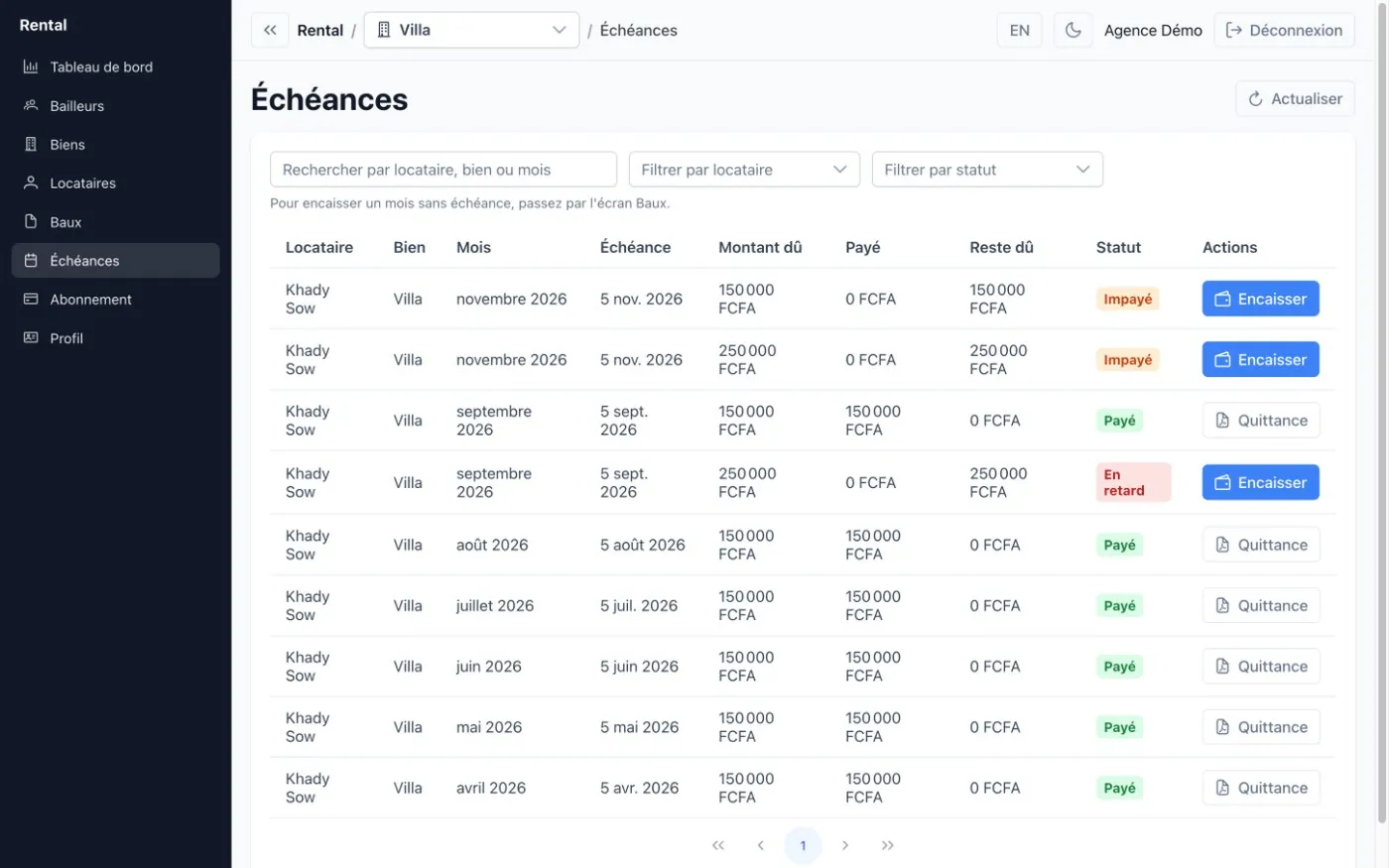Open Quittance for the paid septembre 2026 row
Screen dimensions: 1389x868
click(x=1261, y=421)
